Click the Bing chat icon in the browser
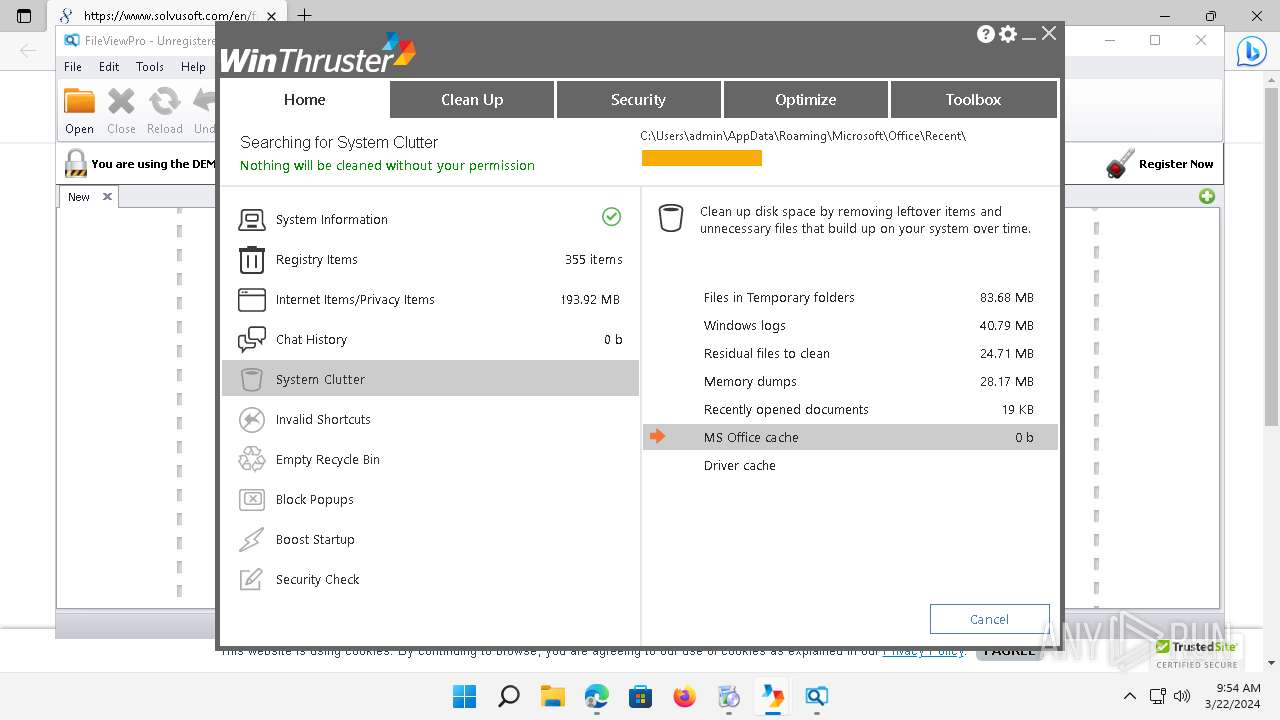The image size is (1280, 720). (x=1251, y=51)
